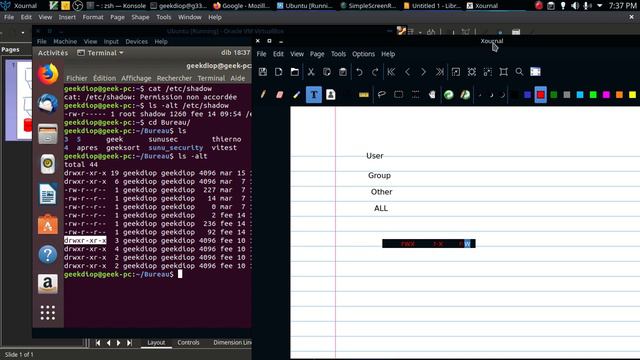Select the Pen tool in Xournal
Image resolution: width=640 pixels, height=360 pixels.
(263, 95)
